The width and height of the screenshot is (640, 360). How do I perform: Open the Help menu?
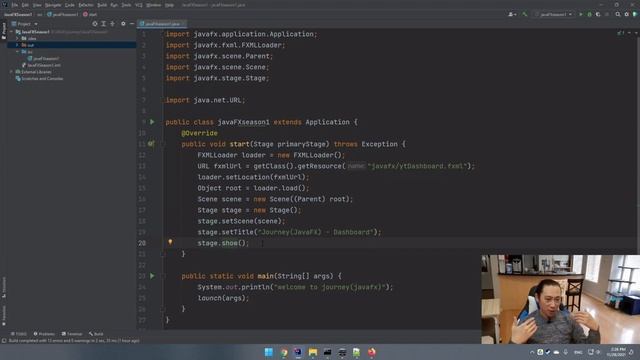pyautogui.click(x=169, y=5)
